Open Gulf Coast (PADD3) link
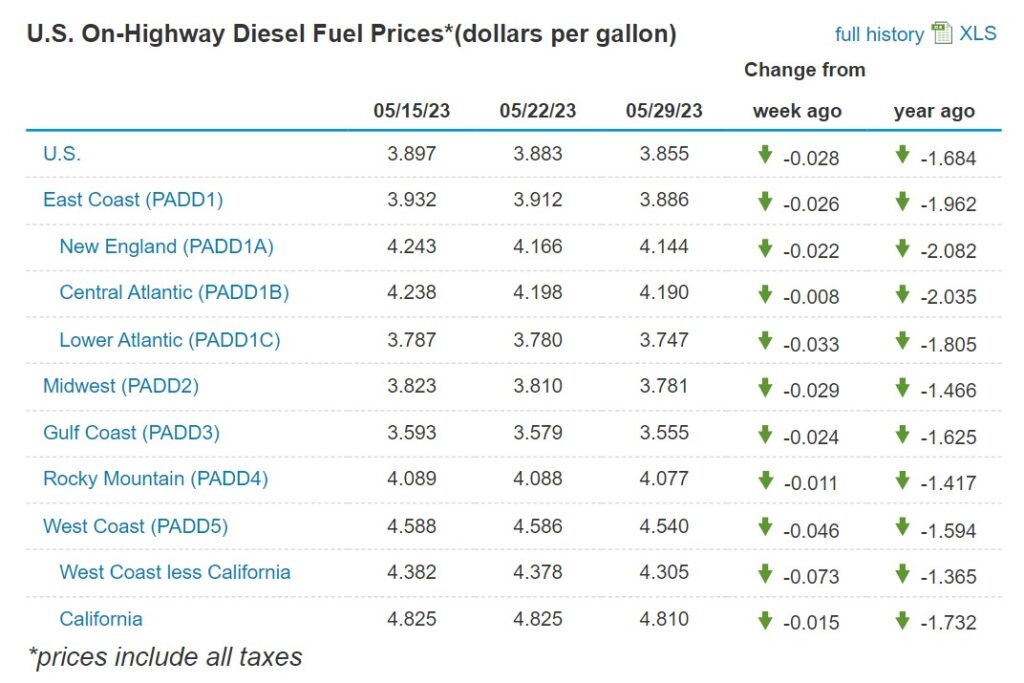Screen dimensions: 1024x683 [131, 433]
